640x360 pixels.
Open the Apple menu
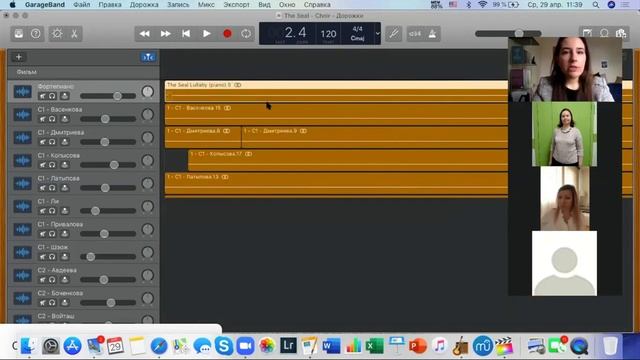tap(13, 4)
